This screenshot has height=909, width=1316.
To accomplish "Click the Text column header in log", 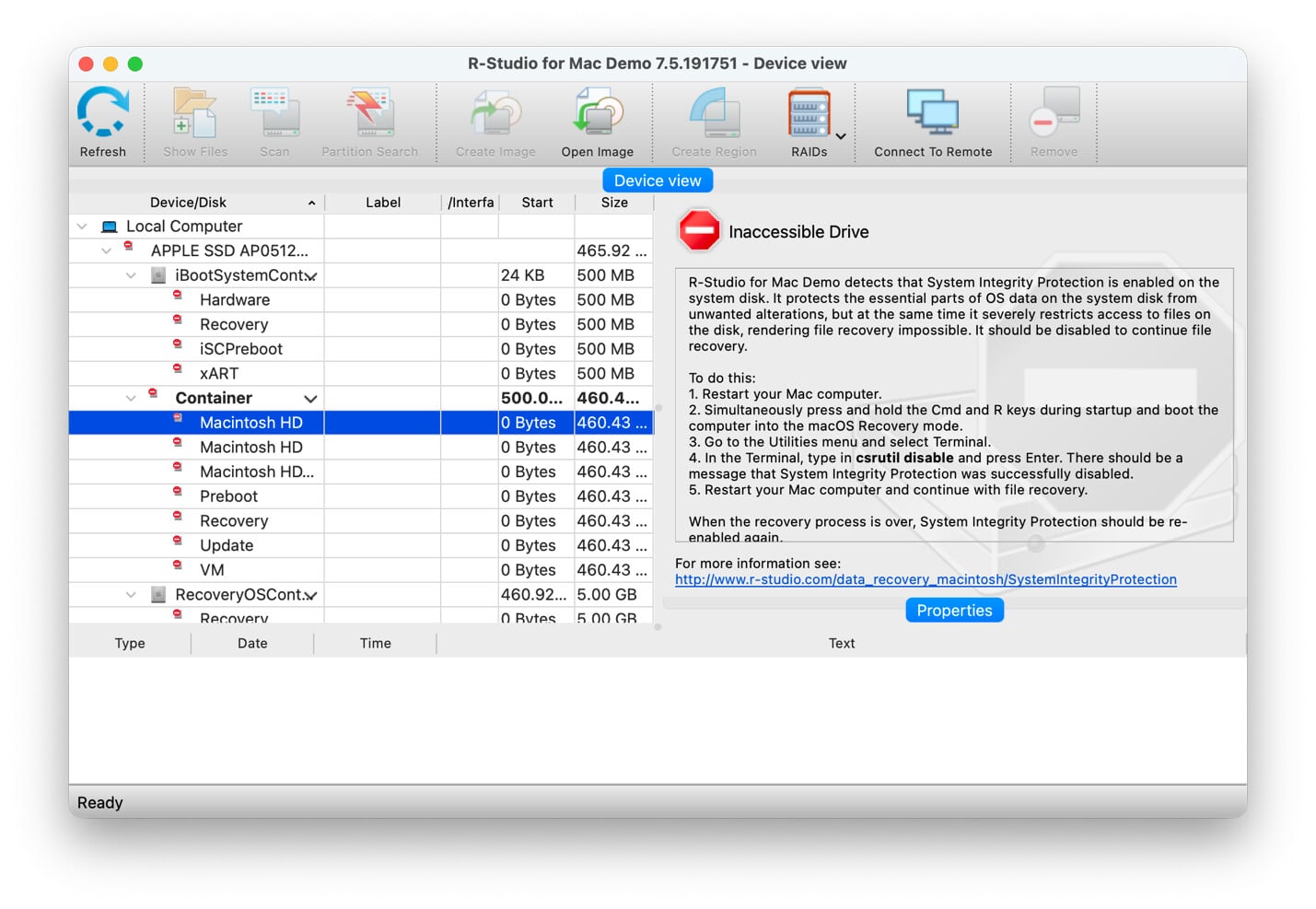I will point(842,644).
